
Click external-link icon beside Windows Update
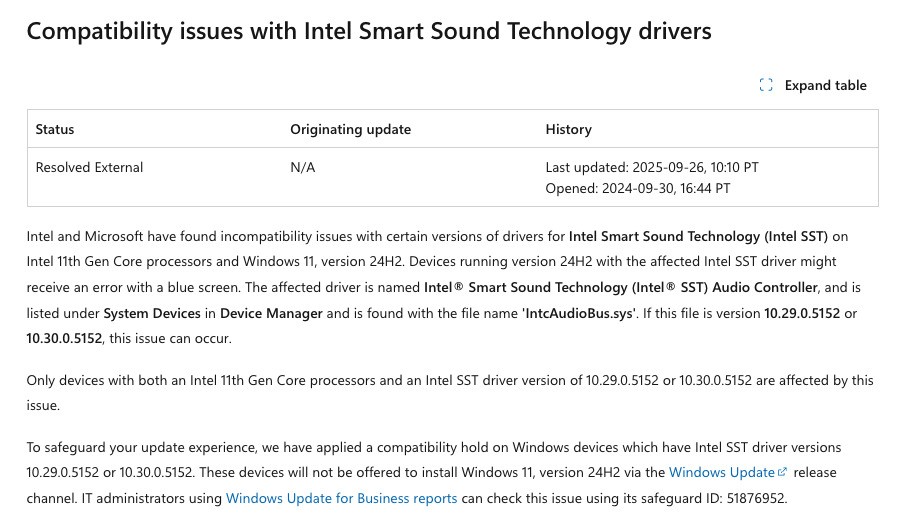[783, 472]
